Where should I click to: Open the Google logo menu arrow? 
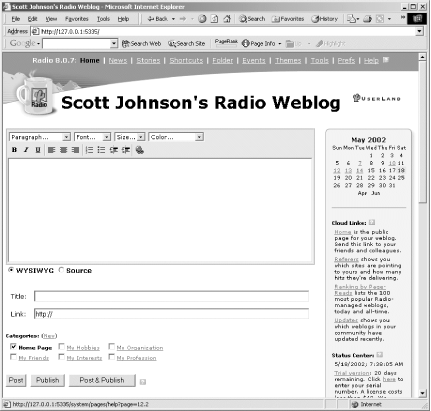click(38, 44)
